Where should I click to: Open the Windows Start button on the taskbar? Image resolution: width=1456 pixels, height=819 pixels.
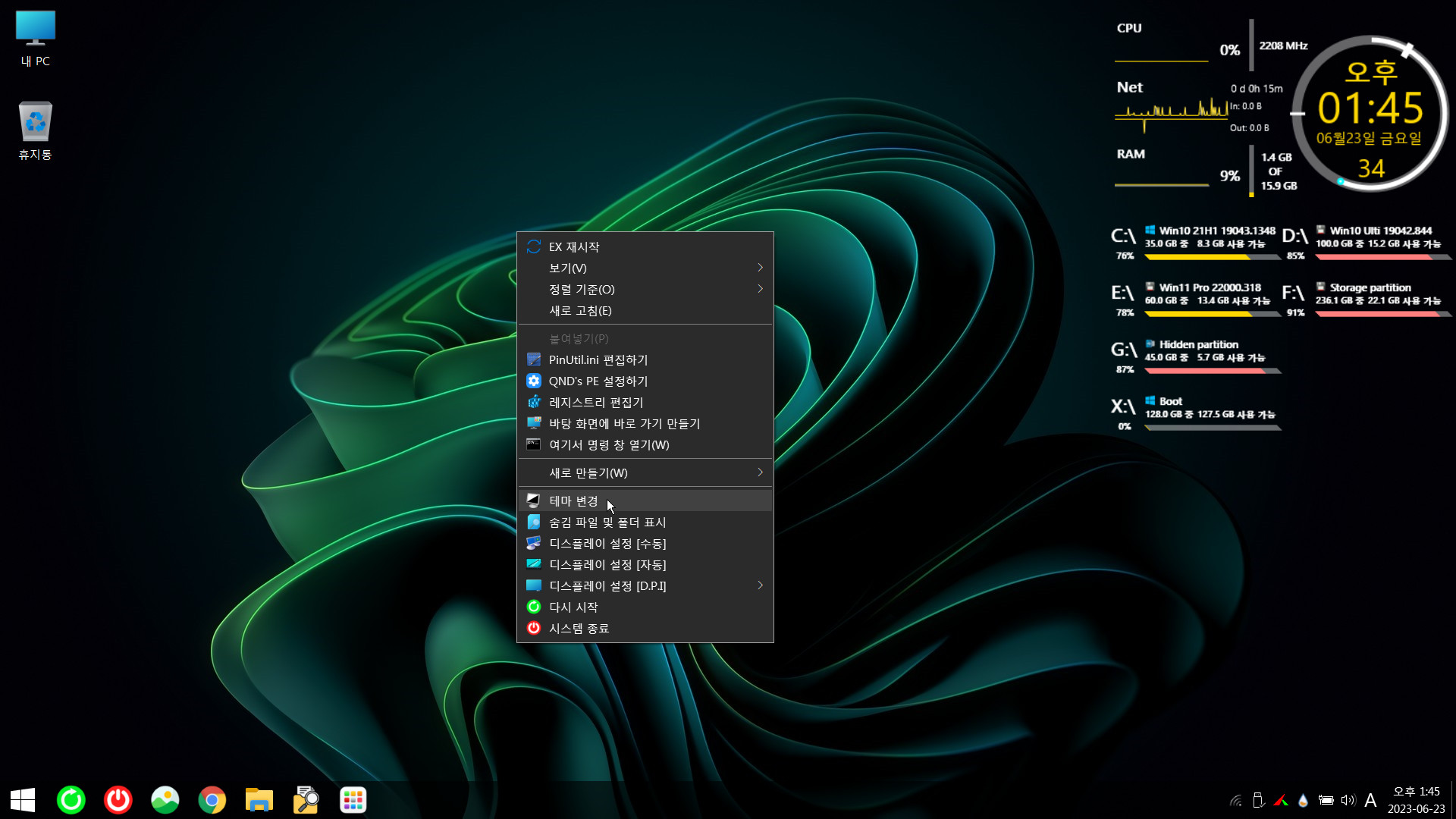23,800
